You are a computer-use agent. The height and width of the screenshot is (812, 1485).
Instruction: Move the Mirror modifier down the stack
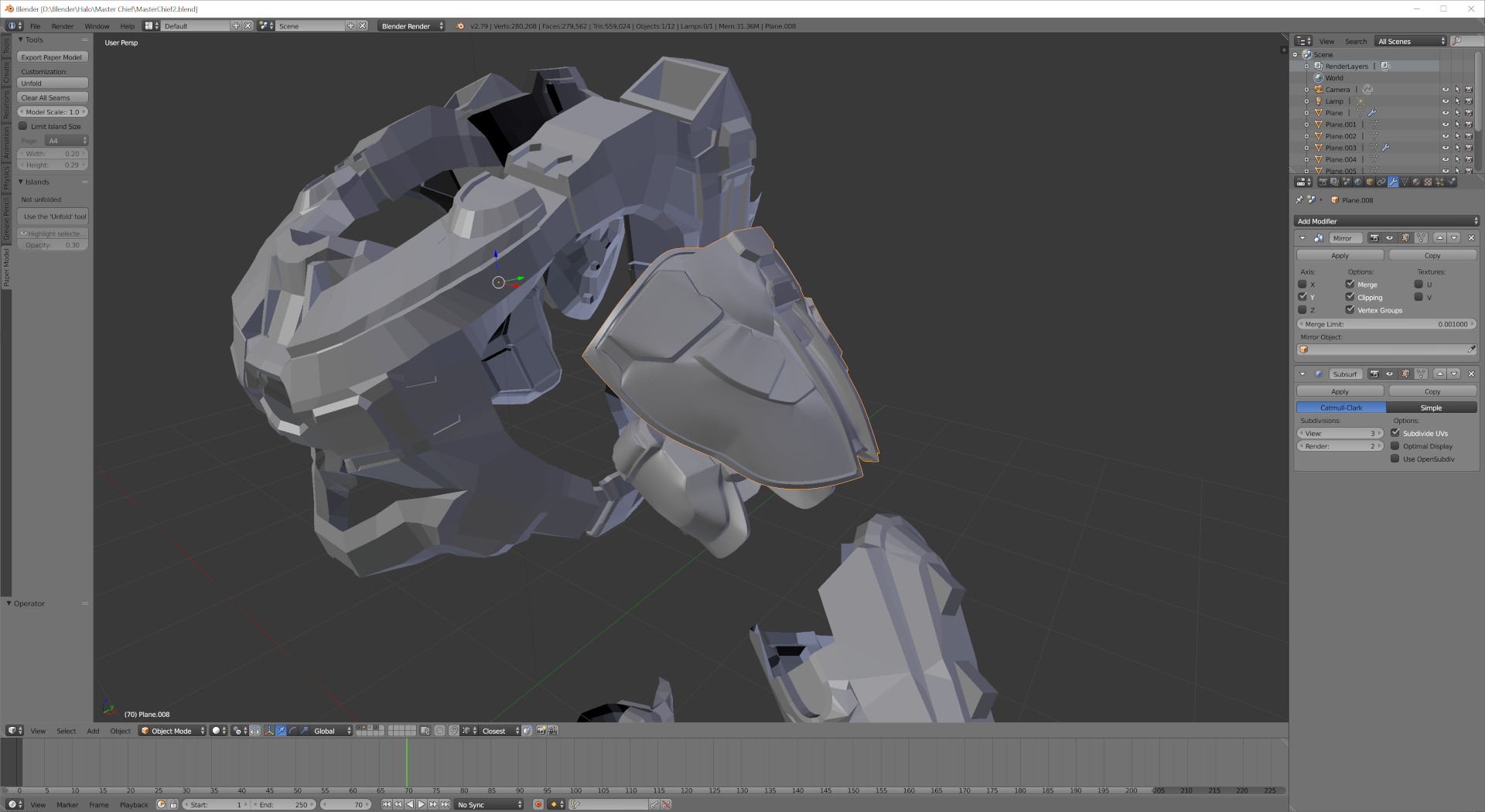click(1454, 238)
